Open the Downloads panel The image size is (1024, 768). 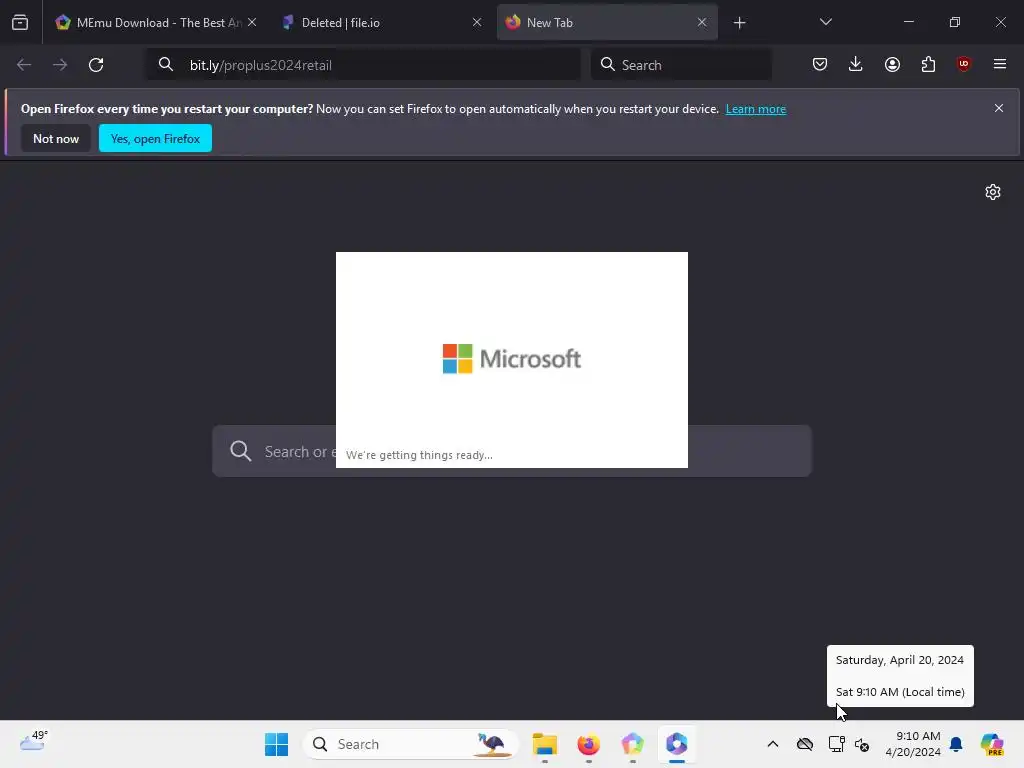[x=856, y=64]
